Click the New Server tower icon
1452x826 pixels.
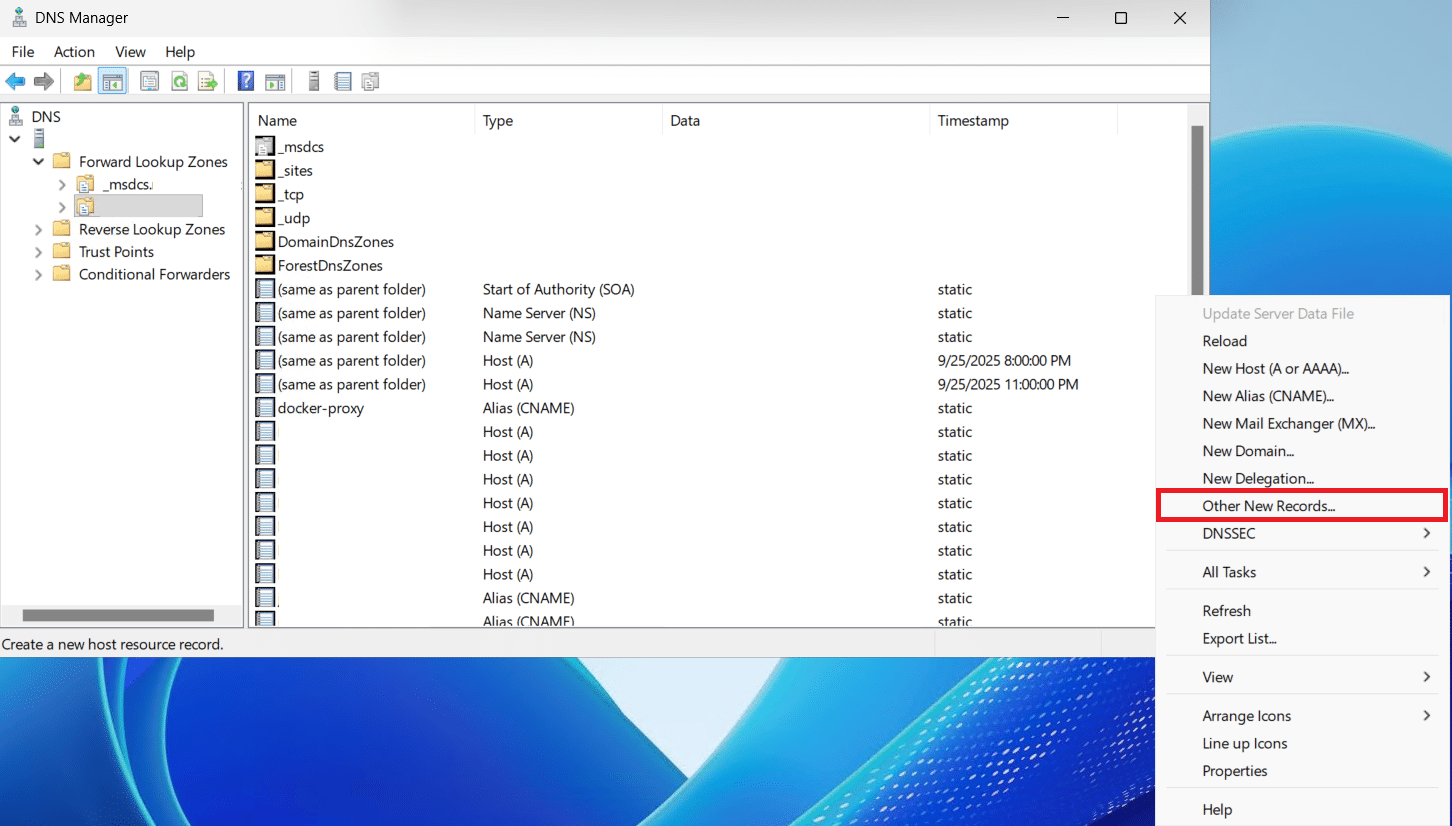tap(314, 82)
